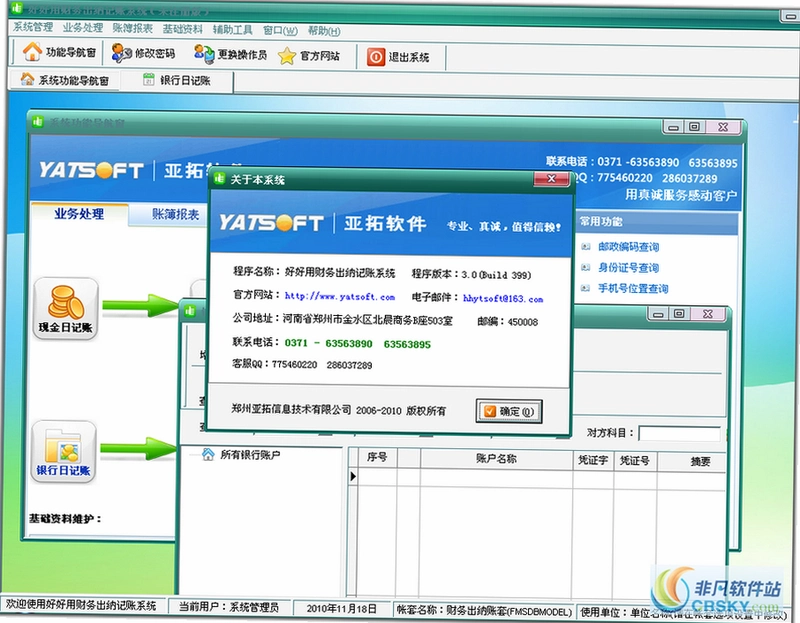This screenshot has width=800, height=623.
Task: Click the 凭证号 column header
Action: (x=635, y=461)
